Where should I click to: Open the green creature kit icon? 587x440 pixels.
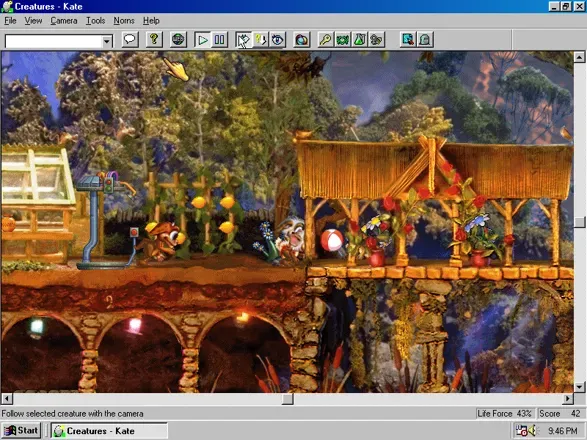[x=343, y=39]
